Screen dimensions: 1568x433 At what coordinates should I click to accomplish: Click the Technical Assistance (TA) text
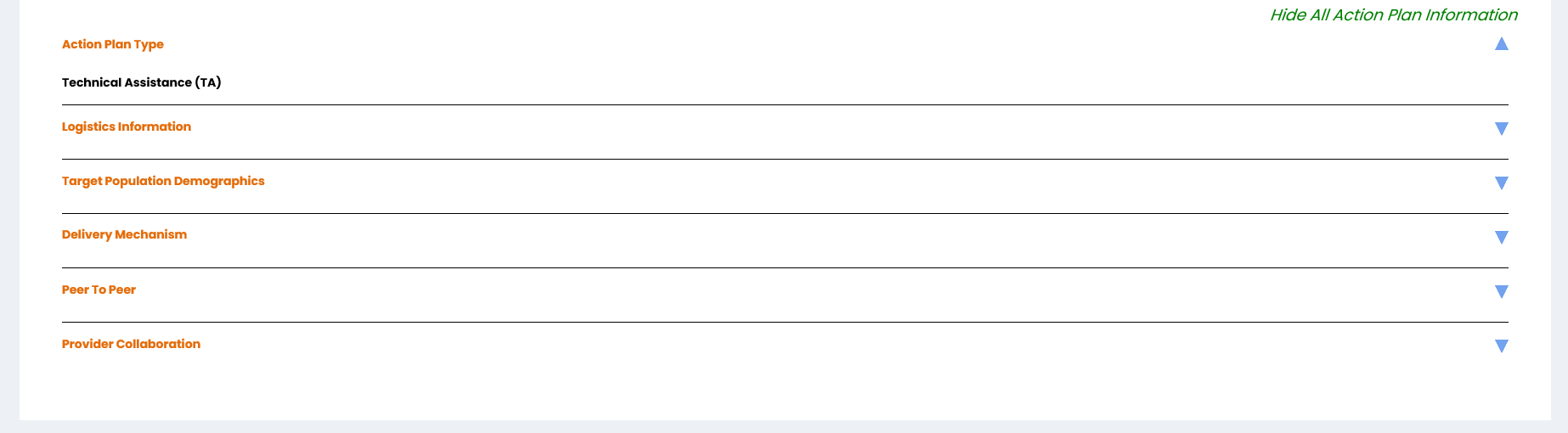(141, 82)
